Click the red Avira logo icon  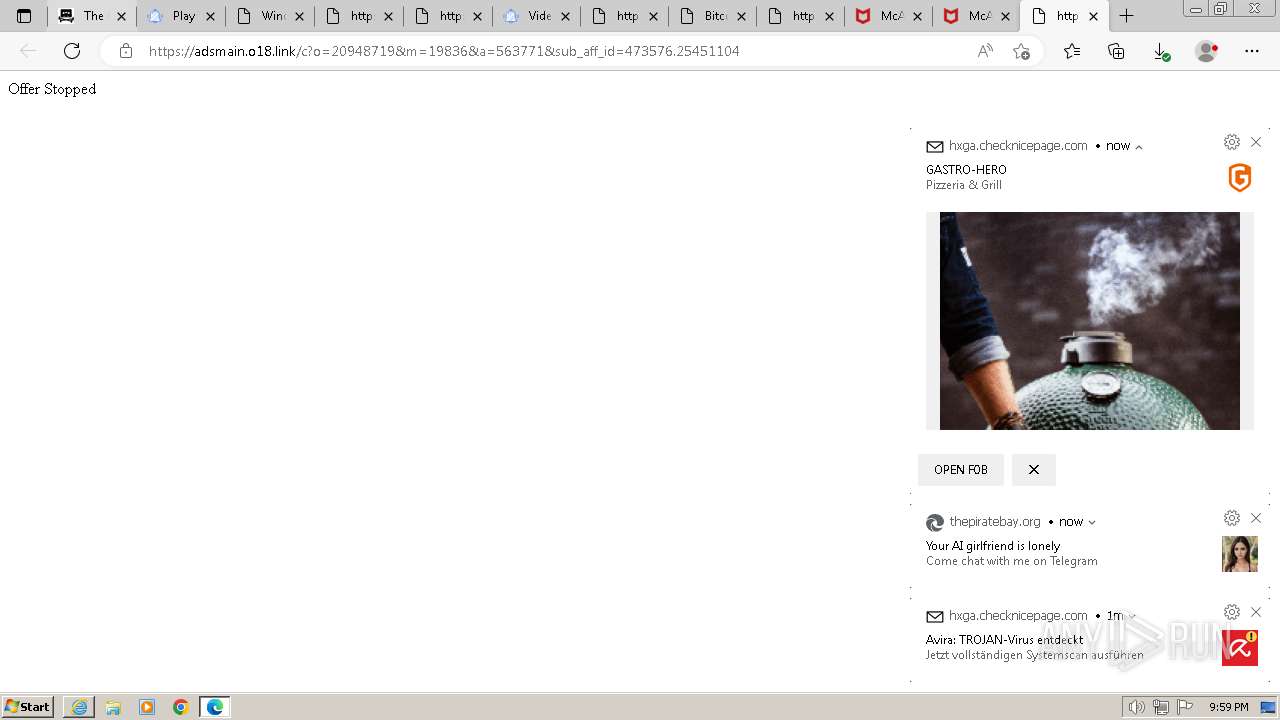click(x=1240, y=648)
